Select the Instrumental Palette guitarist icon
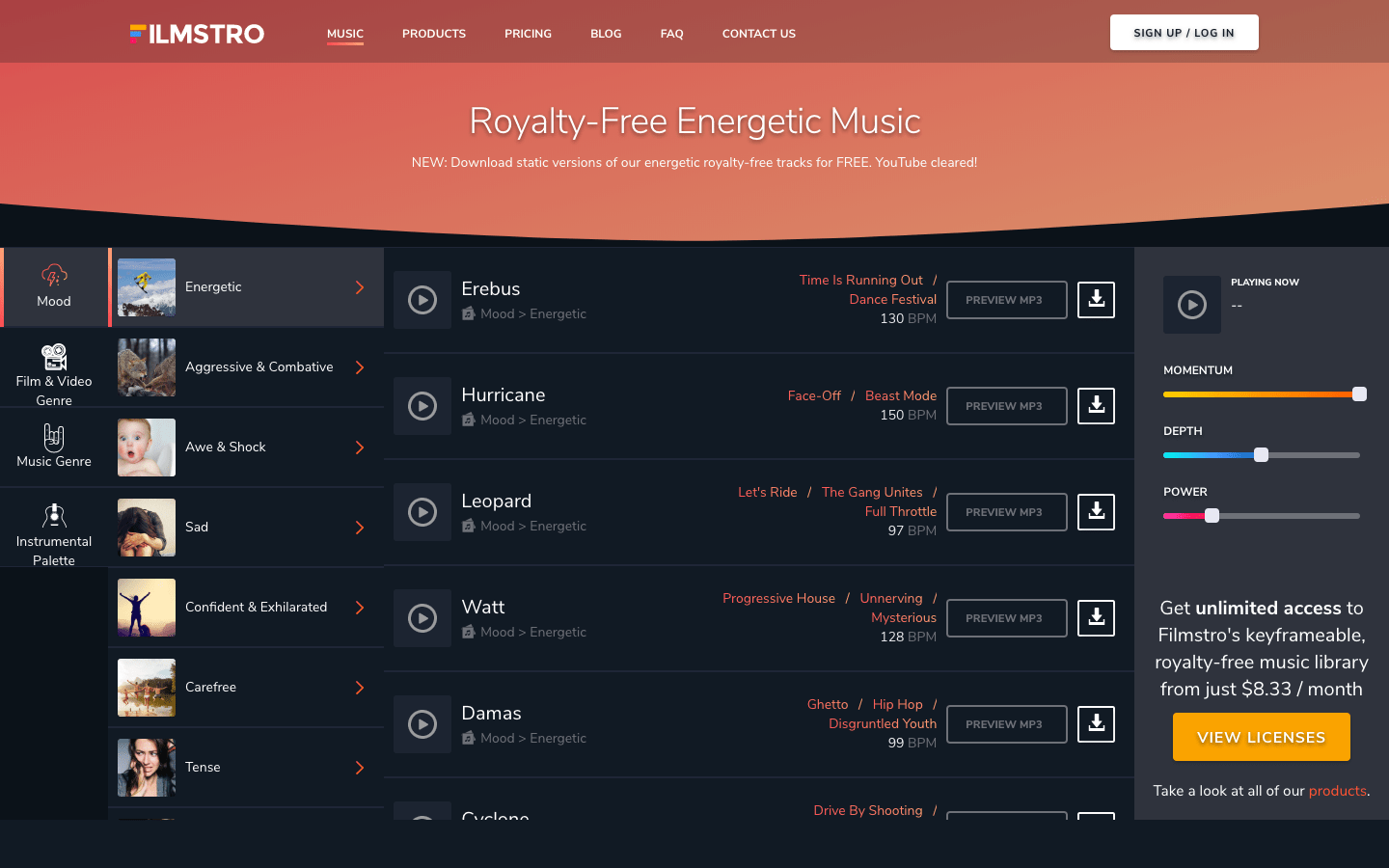Viewport: 1389px width, 868px height. click(54, 516)
